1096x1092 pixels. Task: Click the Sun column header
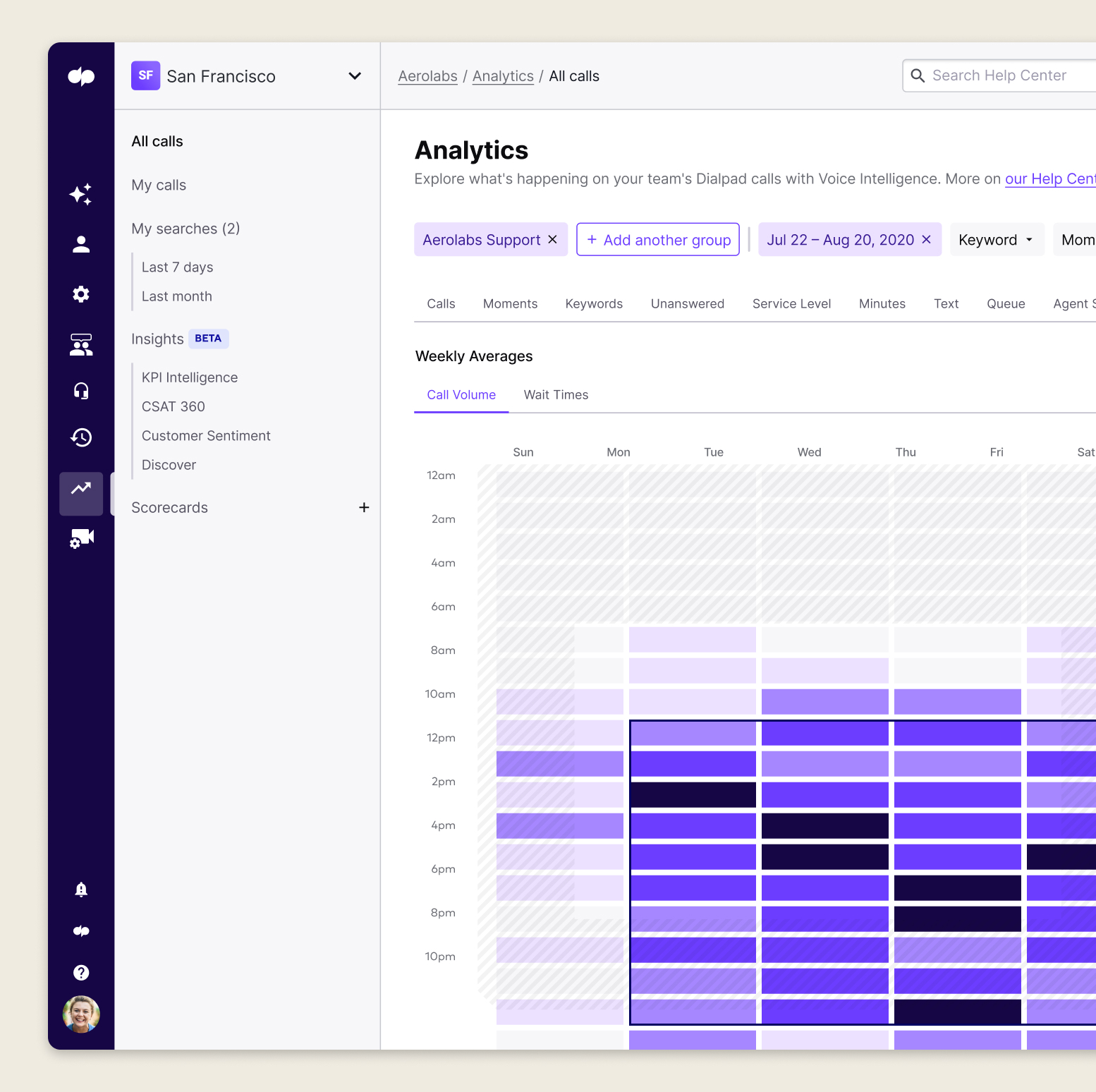pos(523,452)
